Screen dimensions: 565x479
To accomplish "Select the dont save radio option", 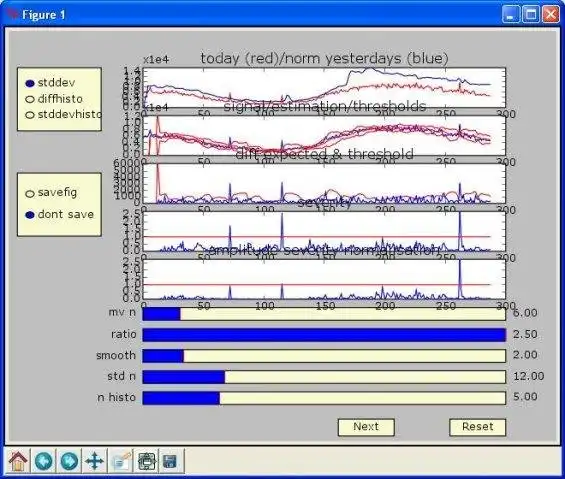I will click(x=30, y=215).
